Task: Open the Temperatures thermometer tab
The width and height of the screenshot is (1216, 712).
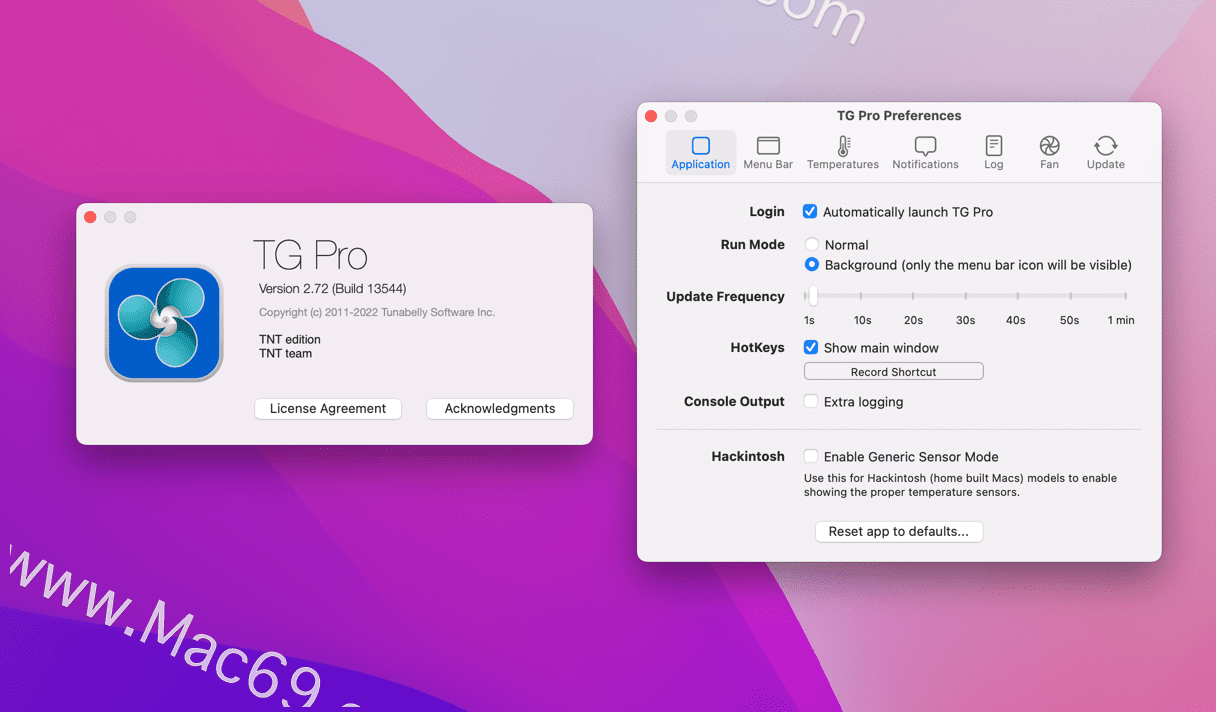Action: [x=843, y=153]
